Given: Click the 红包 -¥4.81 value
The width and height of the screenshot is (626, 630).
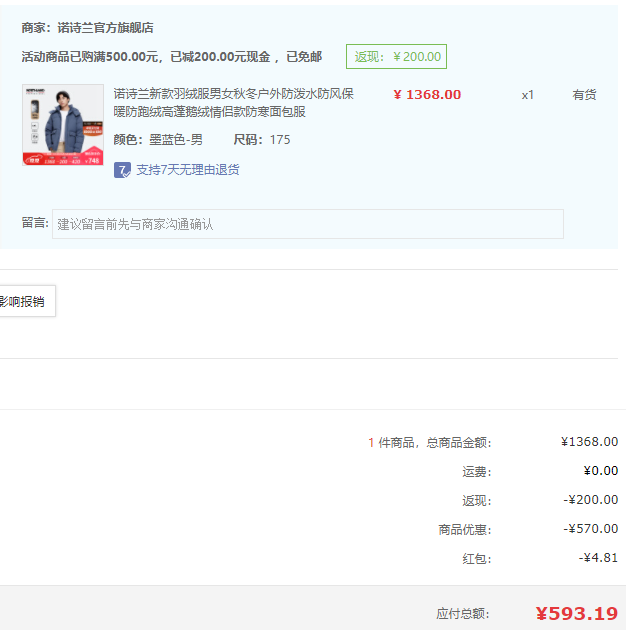Looking at the screenshot, I should (x=598, y=558).
